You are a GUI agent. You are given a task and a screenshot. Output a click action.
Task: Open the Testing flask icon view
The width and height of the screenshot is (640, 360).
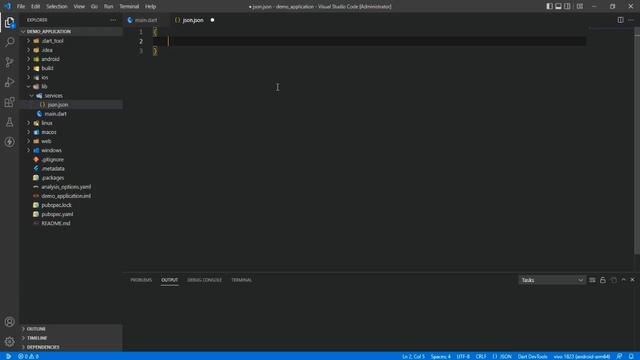(9, 122)
